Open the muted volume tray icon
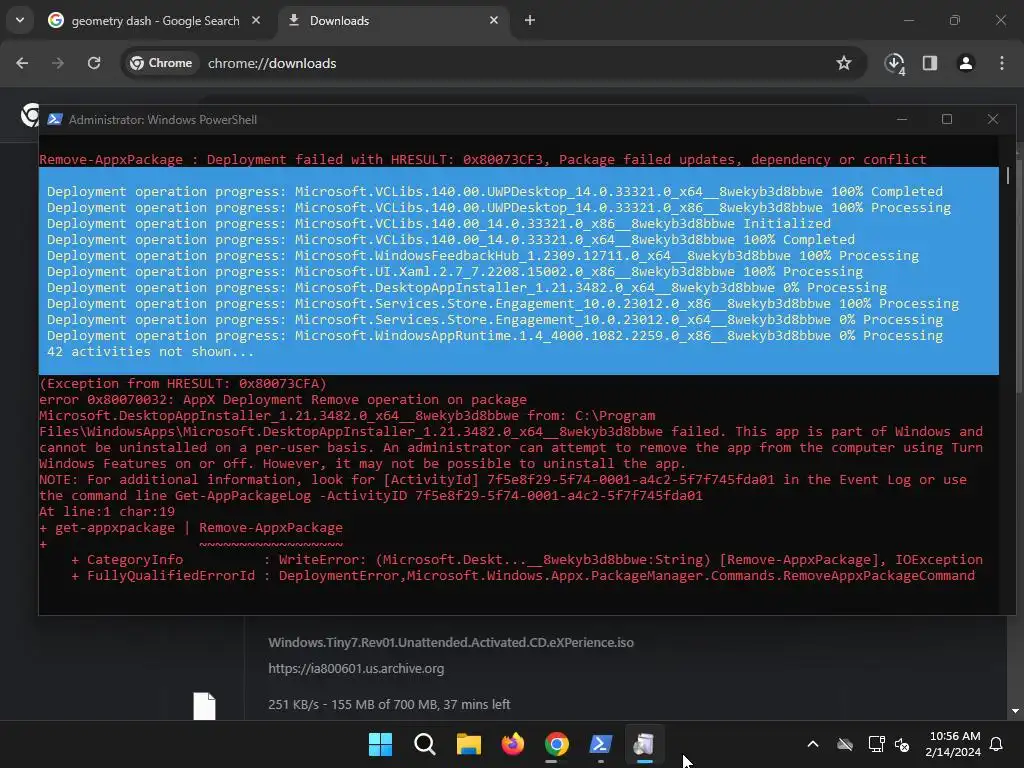Screen dimensions: 1024x768 902,744
